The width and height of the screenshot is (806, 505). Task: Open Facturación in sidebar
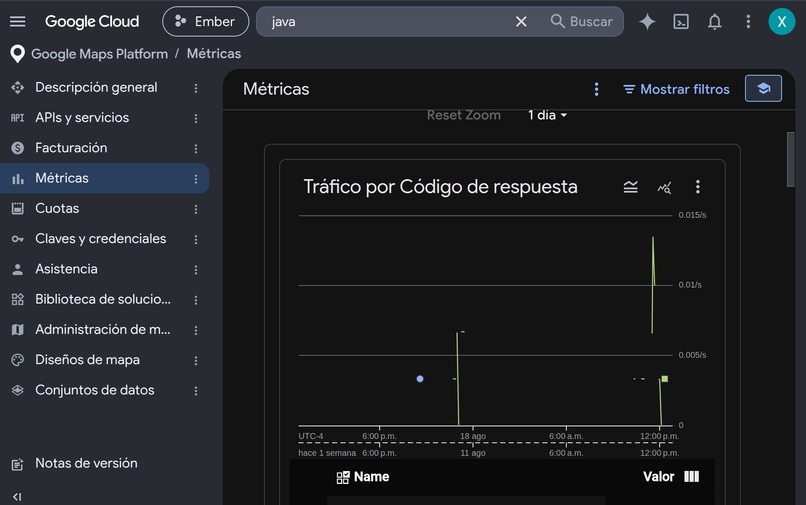pos(71,148)
